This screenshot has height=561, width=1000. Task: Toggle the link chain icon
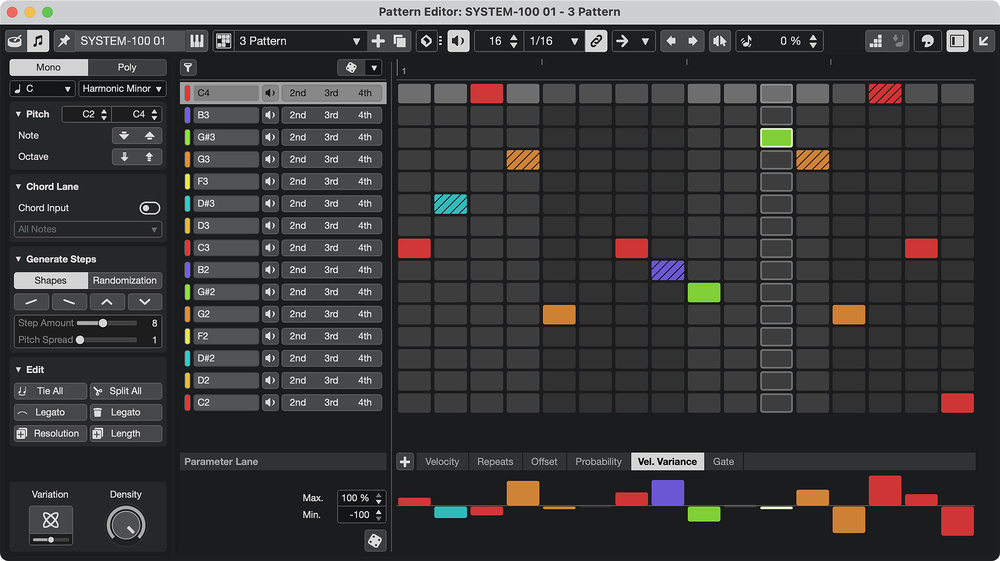click(596, 41)
